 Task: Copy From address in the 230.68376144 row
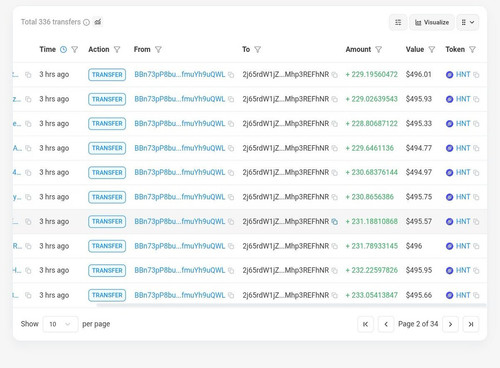[231, 173]
